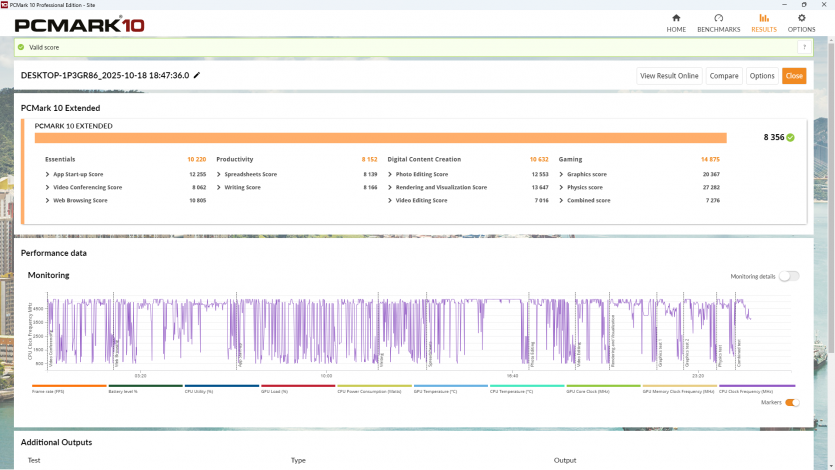The image size is (835, 470).
Task: Click the CPU Clock Frequency legend color bar
Action: tap(756, 386)
